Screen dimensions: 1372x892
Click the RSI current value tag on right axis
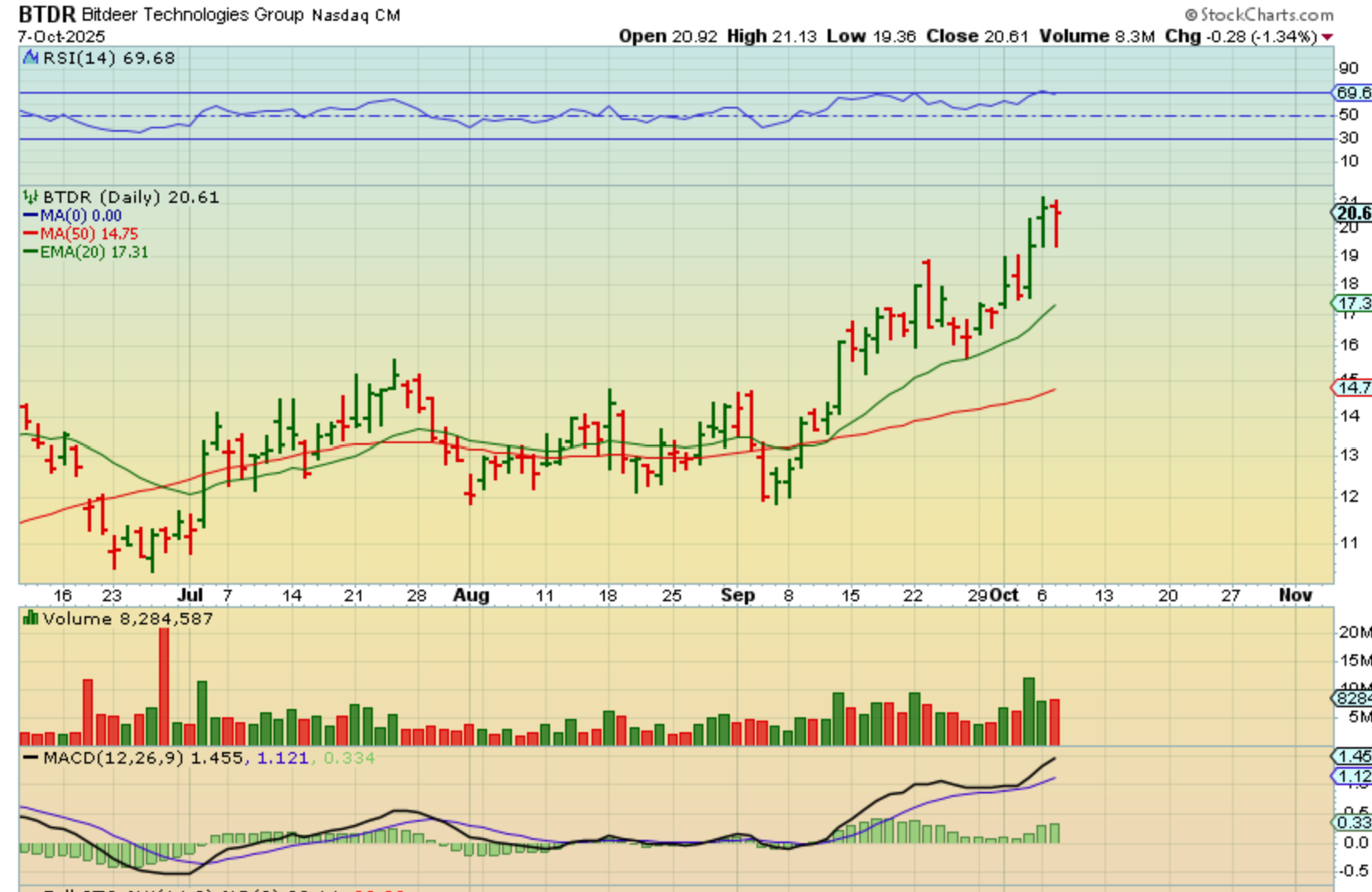pos(1351,93)
